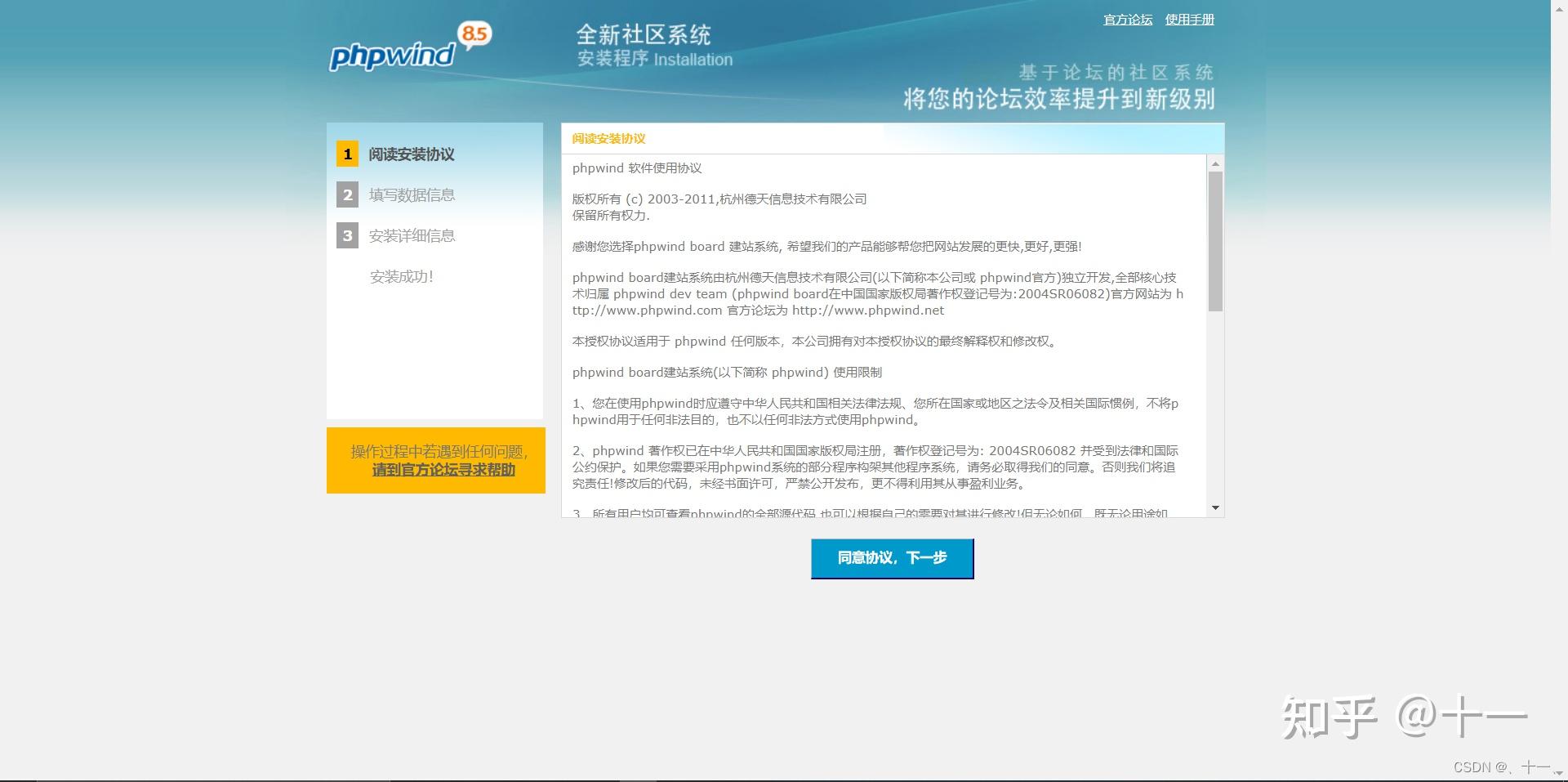Click the '全新社区系统' heading
The width and height of the screenshot is (1568, 782).
point(644,34)
